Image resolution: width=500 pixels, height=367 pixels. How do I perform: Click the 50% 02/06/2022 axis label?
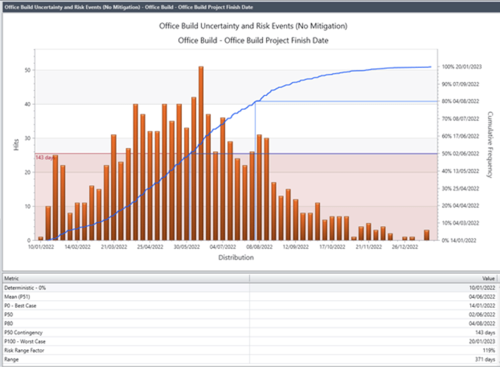tap(460, 154)
